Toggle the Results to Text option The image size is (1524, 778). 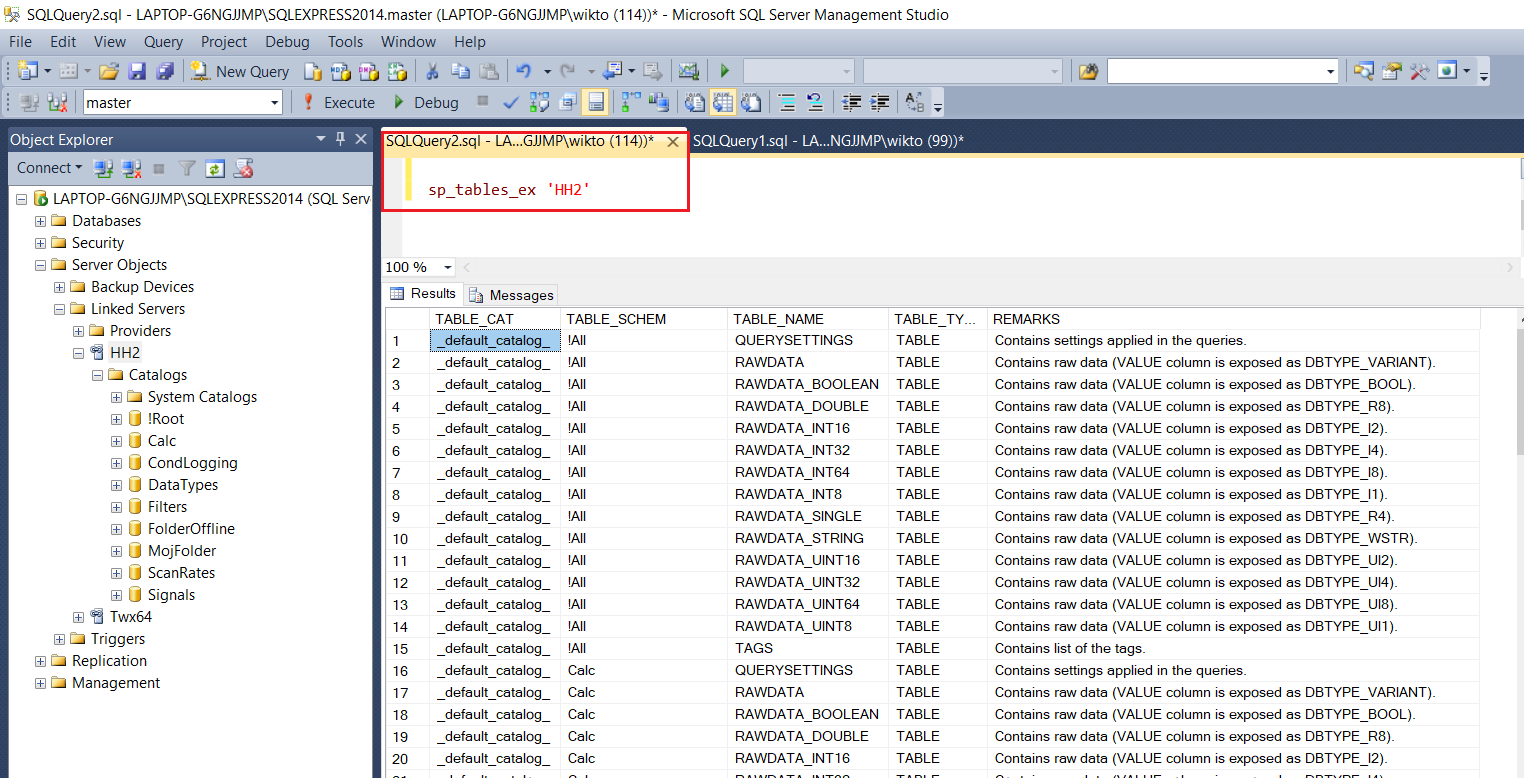pyautogui.click(x=695, y=102)
